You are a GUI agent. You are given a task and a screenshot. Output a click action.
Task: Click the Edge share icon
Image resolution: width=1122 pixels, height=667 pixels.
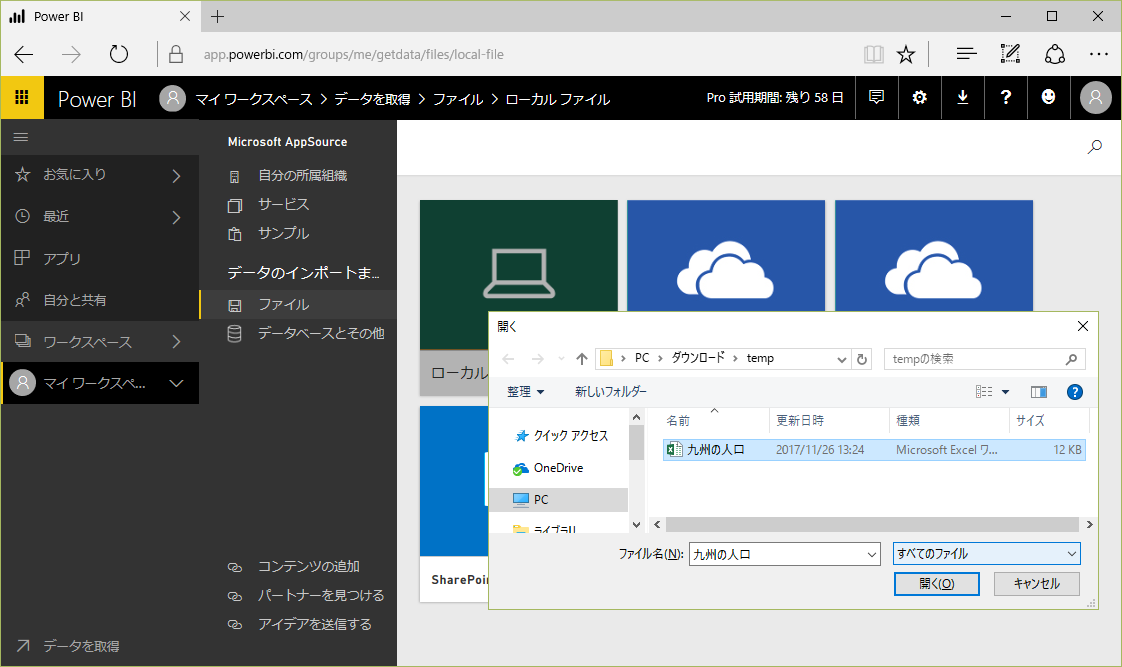click(1055, 54)
